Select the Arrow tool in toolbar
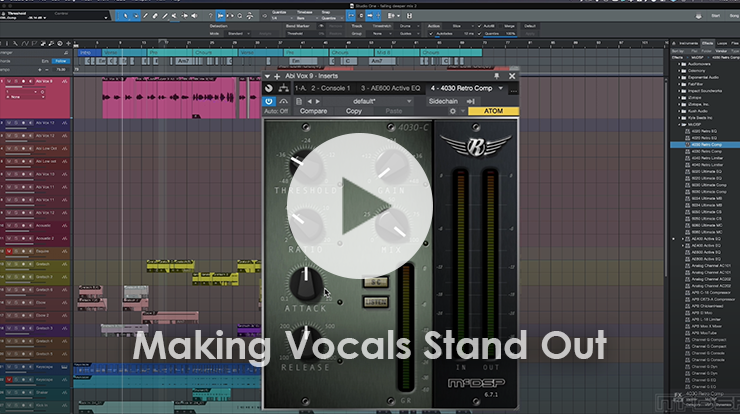This screenshot has width=740, height=414. point(126,16)
